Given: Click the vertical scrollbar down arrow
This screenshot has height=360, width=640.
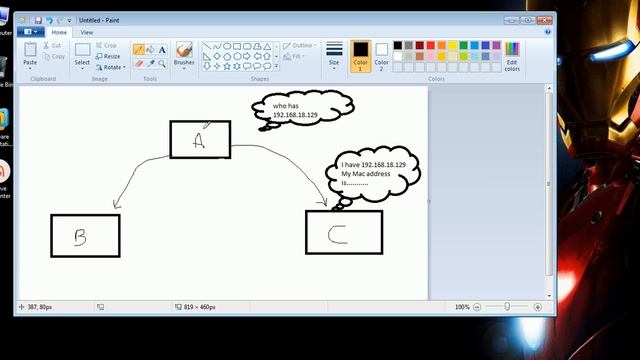Looking at the screenshot, I should (549, 296).
